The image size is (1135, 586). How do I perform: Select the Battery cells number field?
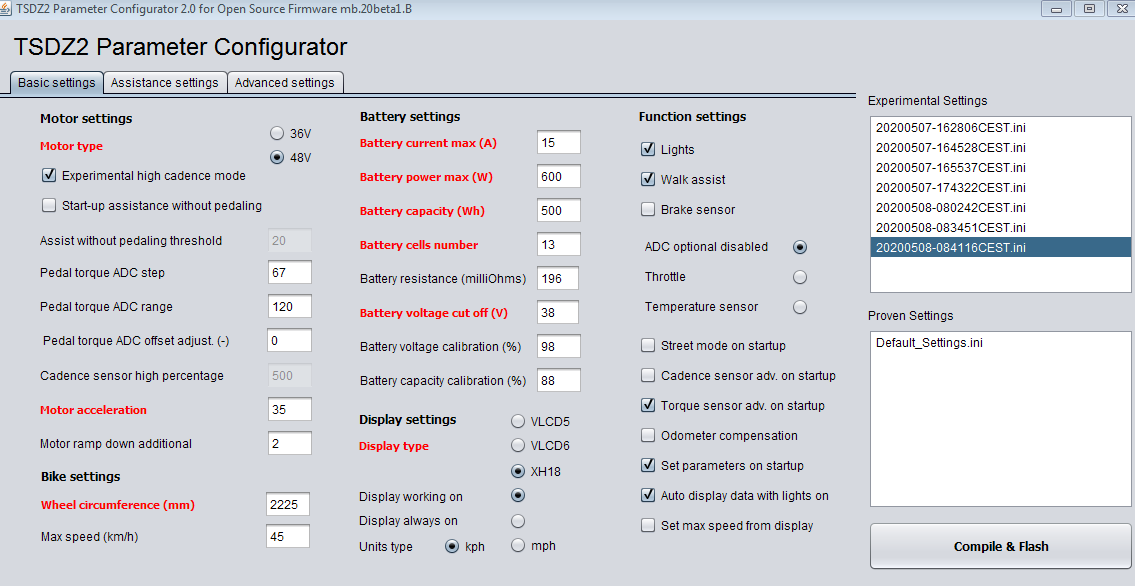coord(559,245)
